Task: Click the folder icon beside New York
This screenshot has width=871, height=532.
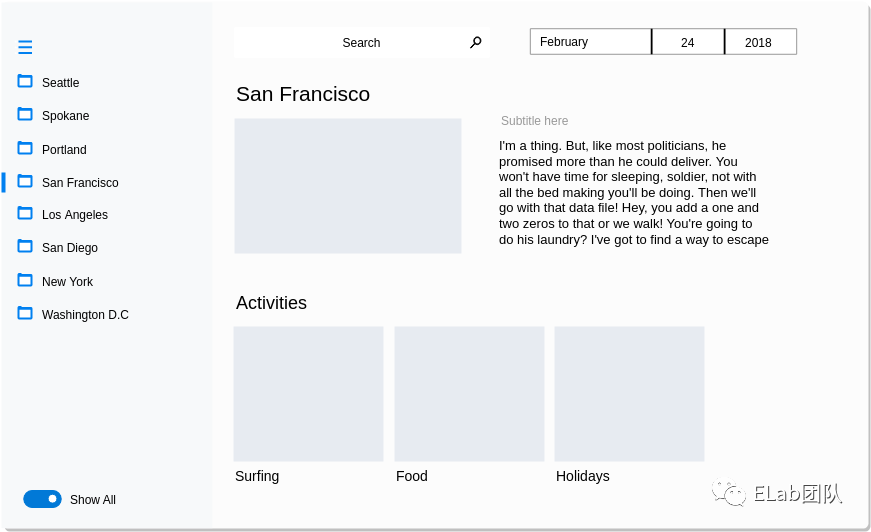Action: 25,280
